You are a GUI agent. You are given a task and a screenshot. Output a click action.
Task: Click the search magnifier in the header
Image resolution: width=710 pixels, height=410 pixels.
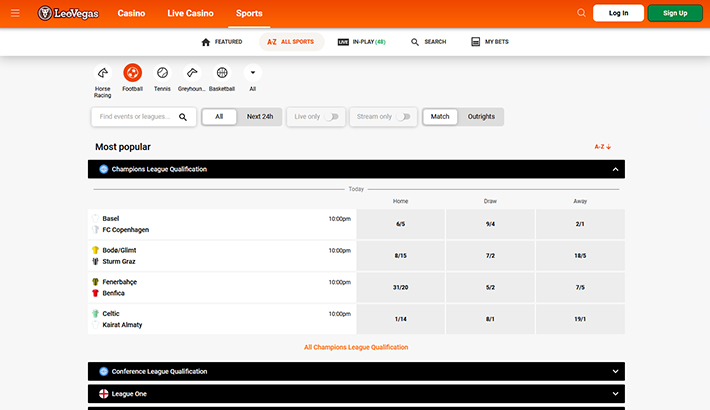(581, 13)
